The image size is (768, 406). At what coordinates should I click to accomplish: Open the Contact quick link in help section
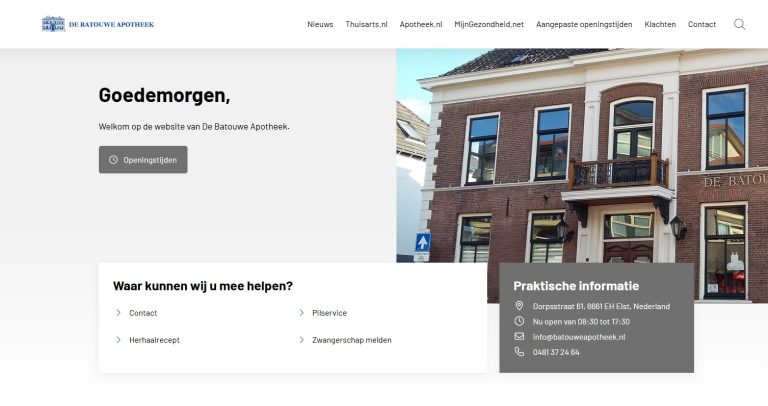click(143, 313)
